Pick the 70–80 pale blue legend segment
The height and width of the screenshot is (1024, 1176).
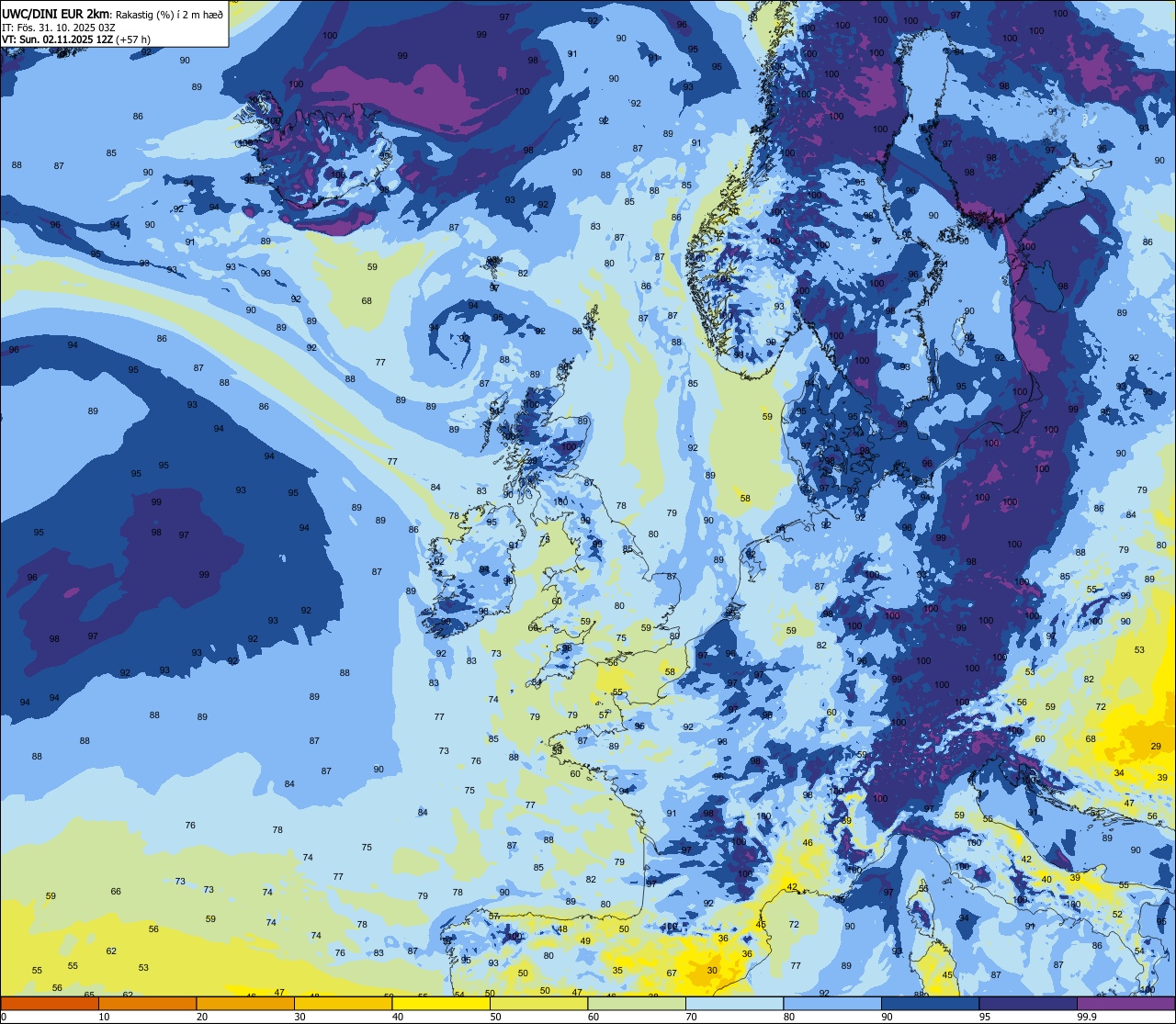tap(734, 1004)
